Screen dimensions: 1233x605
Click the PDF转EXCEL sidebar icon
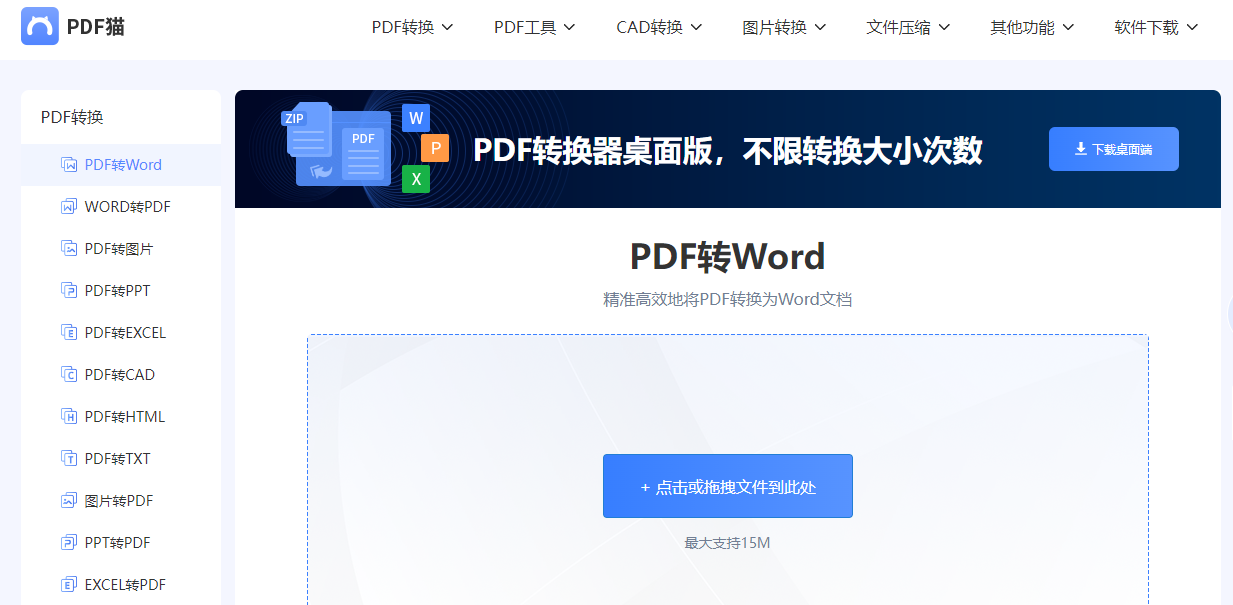[69, 333]
